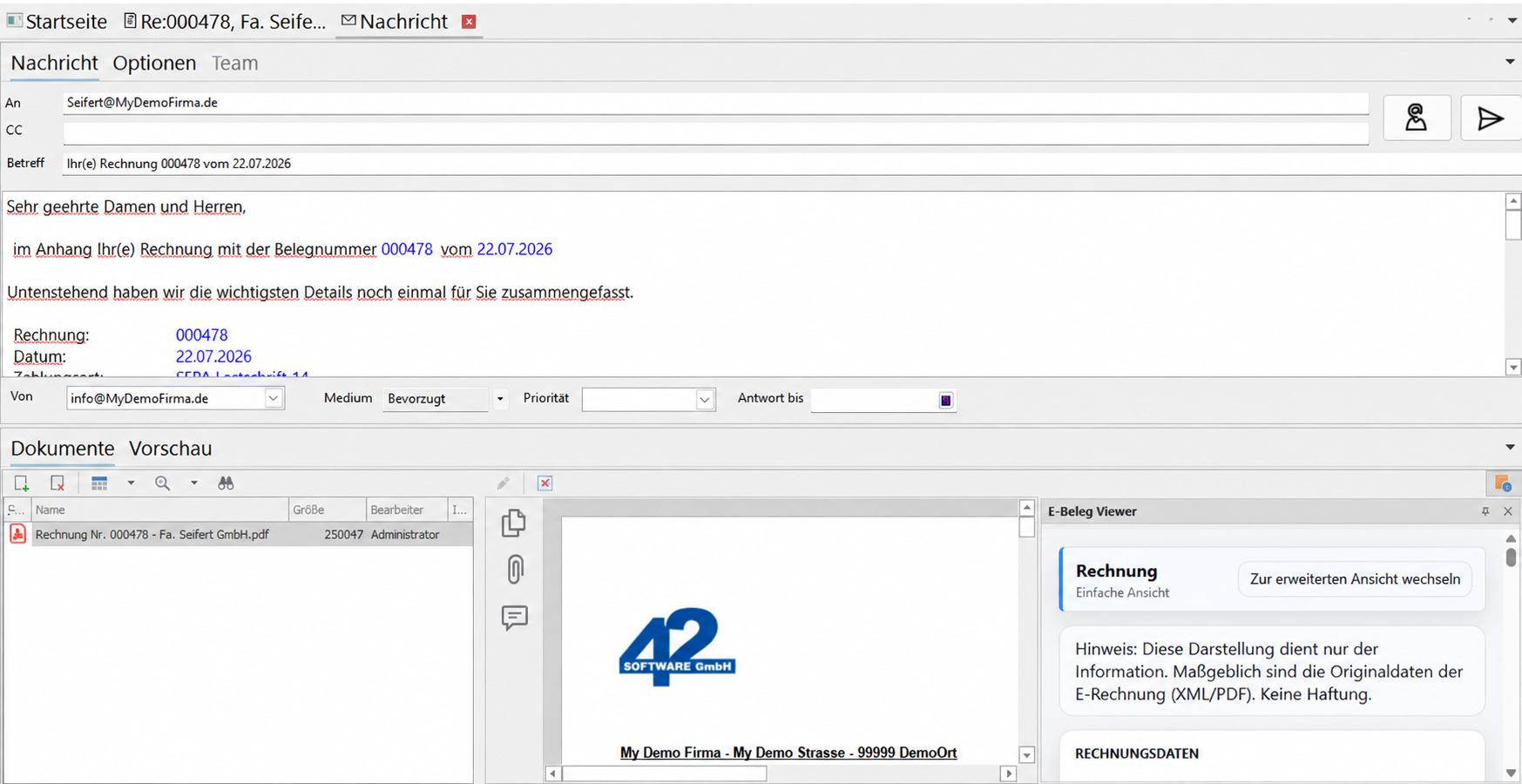
Task: Click Zur erweiterten Ansicht wechseln button
Action: (1355, 579)
